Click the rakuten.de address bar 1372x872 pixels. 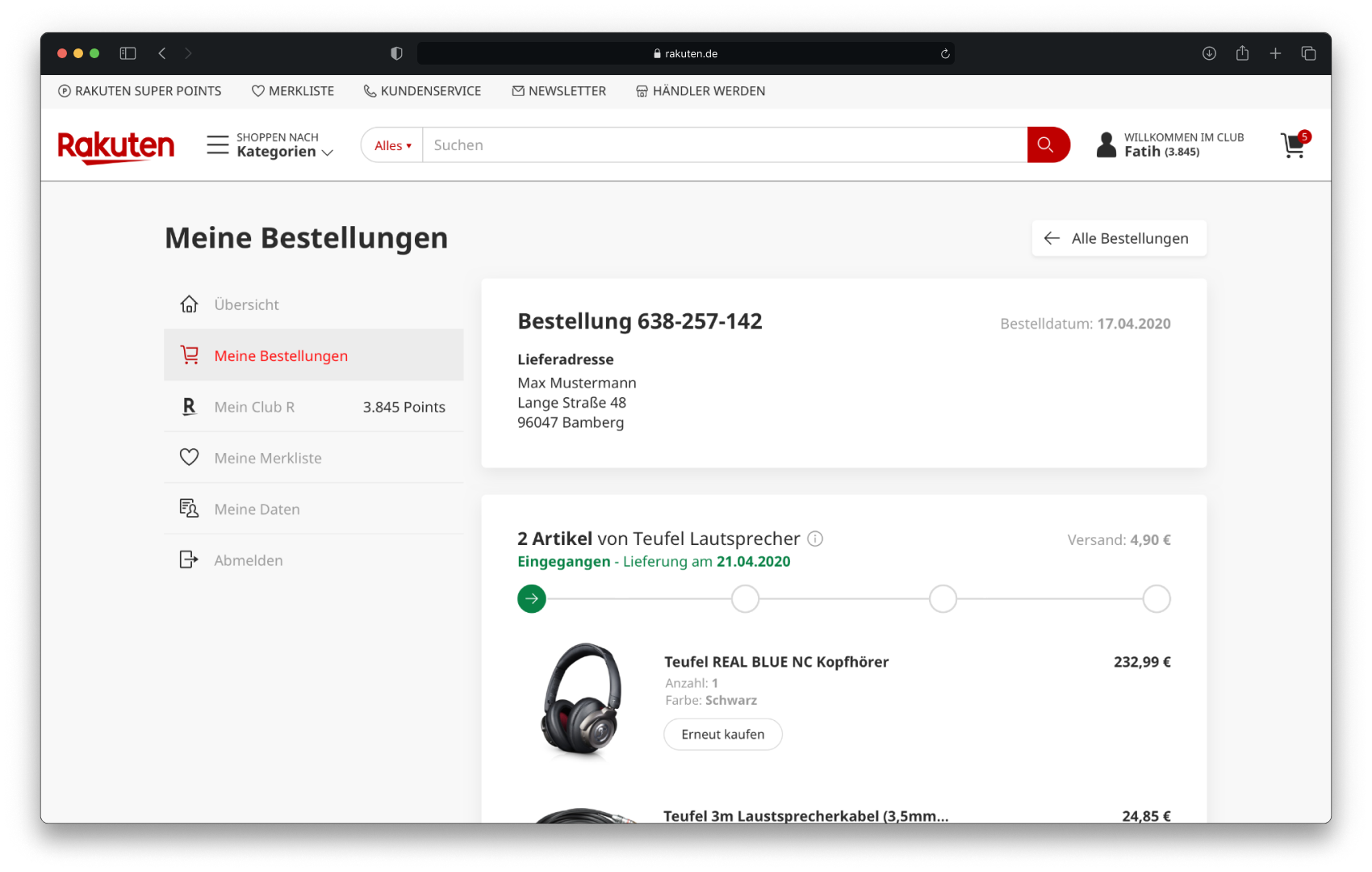click(685, 53)
